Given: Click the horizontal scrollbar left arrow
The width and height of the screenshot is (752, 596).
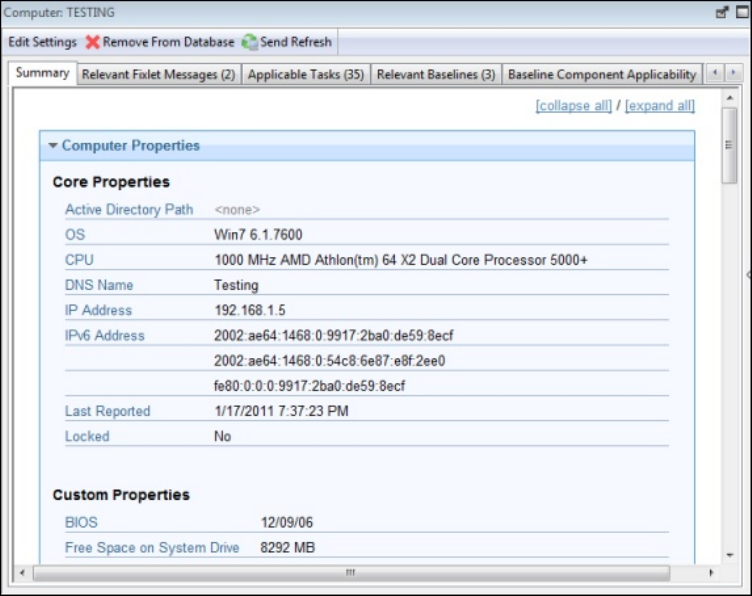Looking at the screenshot, I should pos(22,573).
